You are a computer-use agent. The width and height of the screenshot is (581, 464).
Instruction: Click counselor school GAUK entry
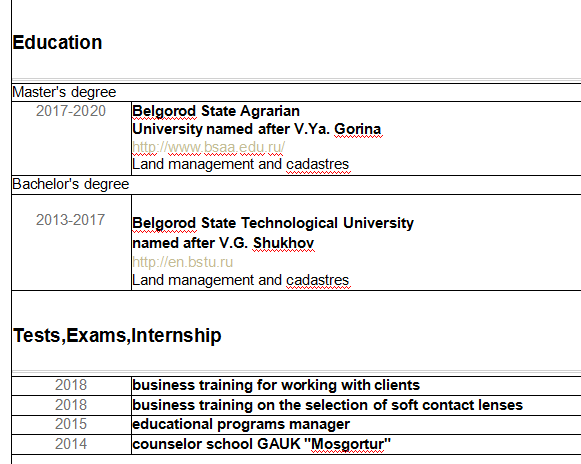click(x=262, y=444)
